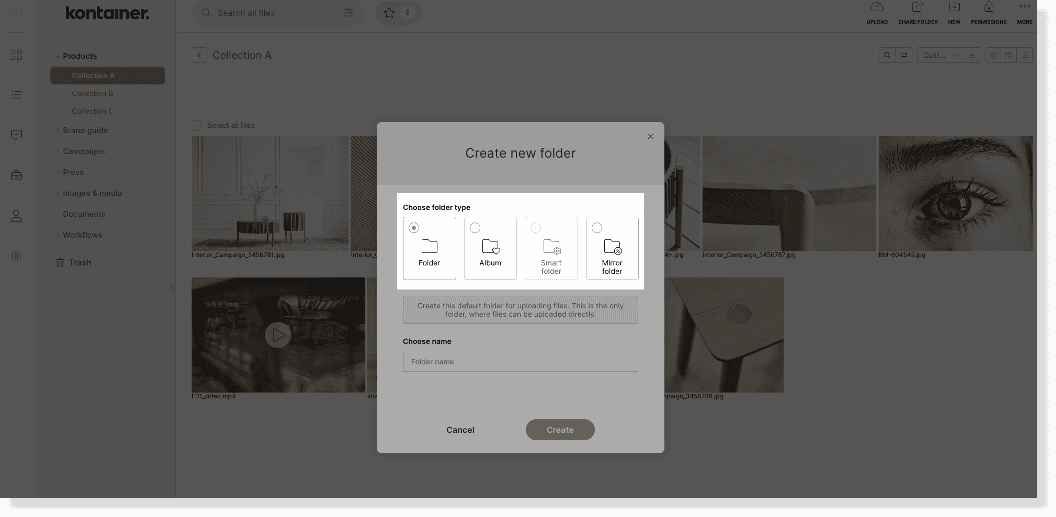Screen dimensions: 1056x517
Task: Select Collection C in the tree
Action: [x=92, y=111]
